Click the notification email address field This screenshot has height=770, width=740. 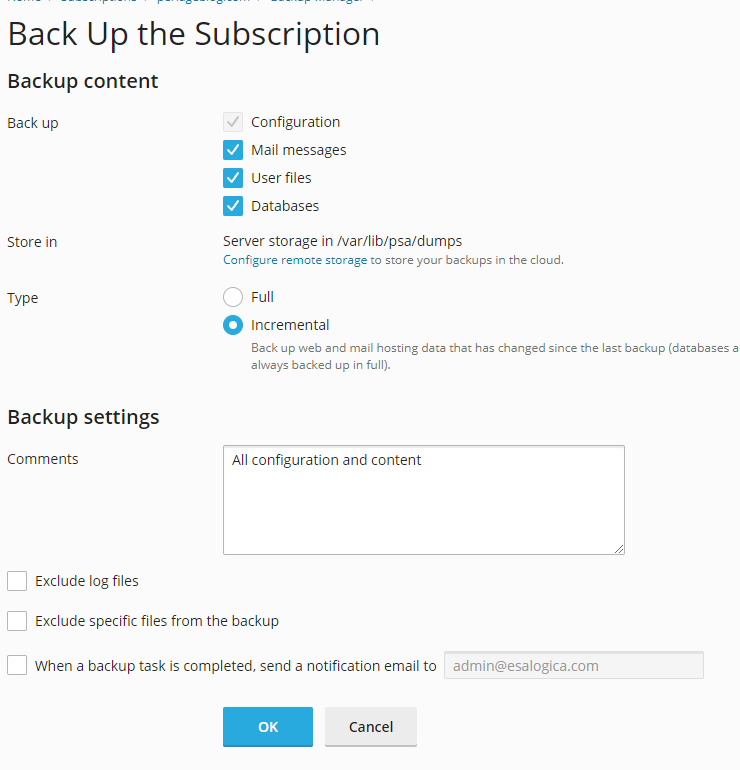573,665
